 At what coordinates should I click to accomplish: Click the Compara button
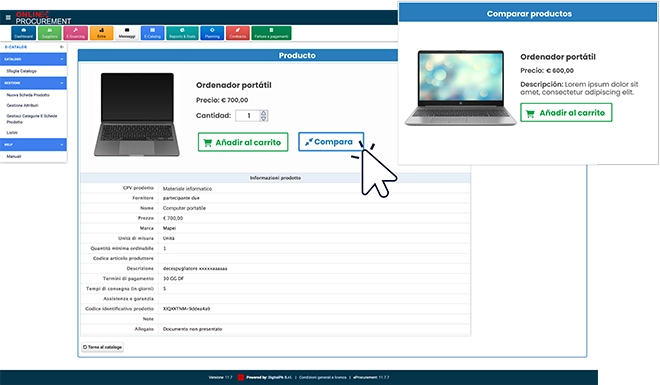pyautogui.click(x=331, y=142)
